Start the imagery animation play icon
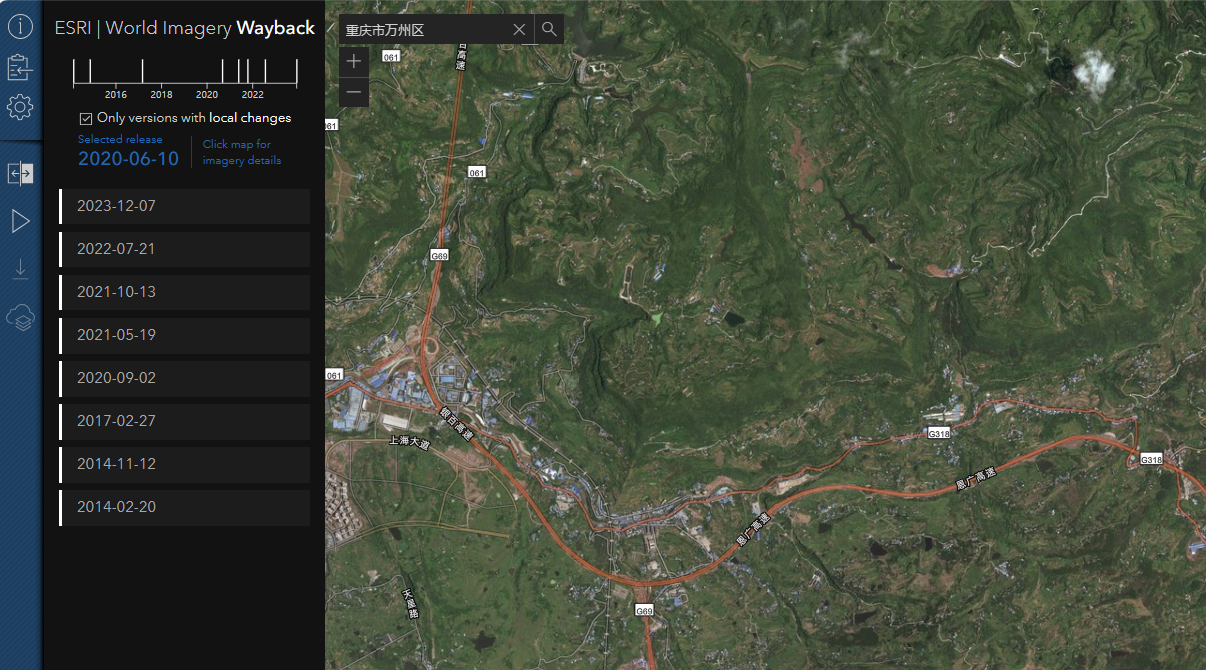The width and height of the screenshot is (1206, 670). click(x=20, y=221)
